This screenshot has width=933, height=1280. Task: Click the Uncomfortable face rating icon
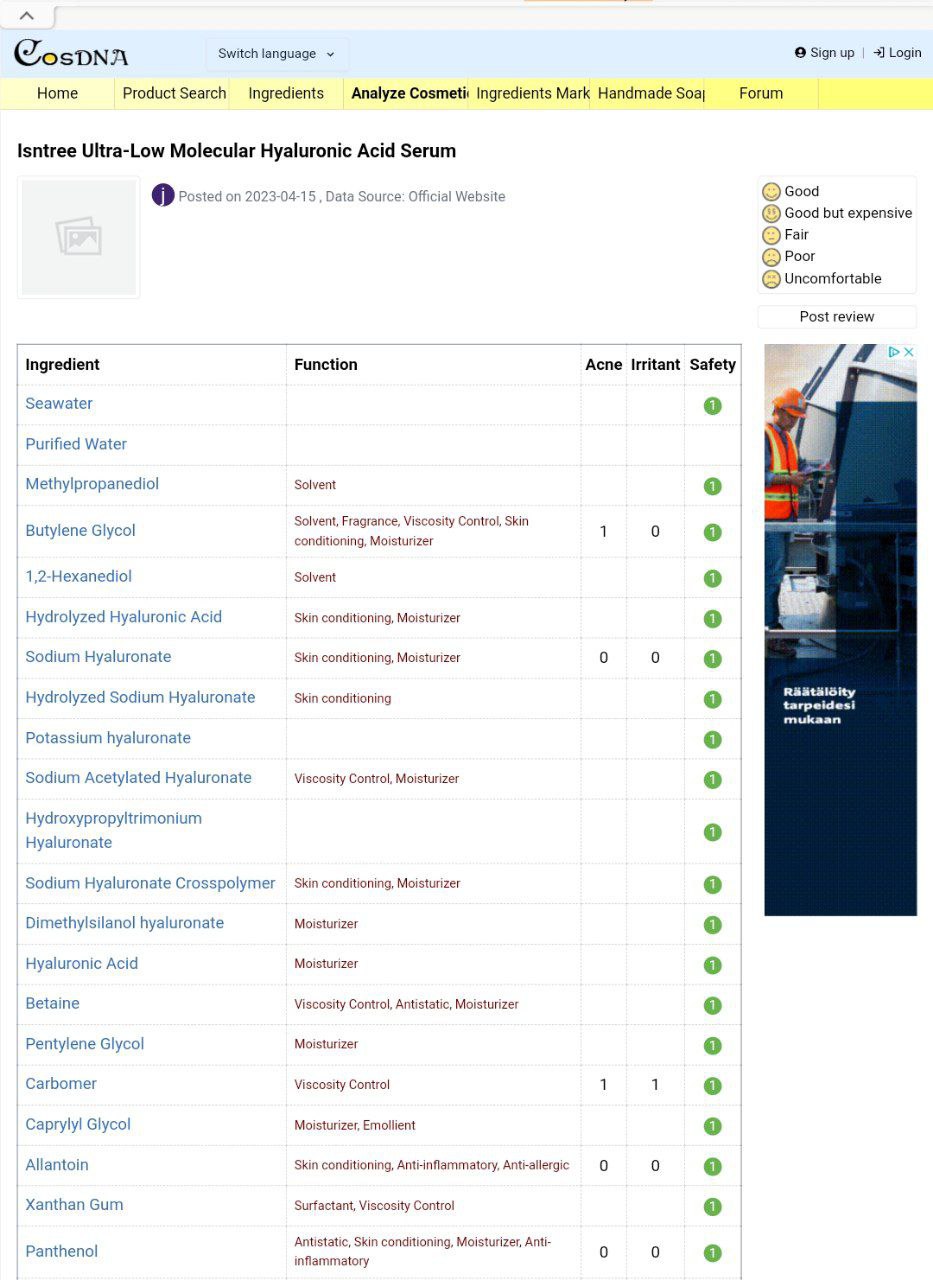click(x=771, y=279)
